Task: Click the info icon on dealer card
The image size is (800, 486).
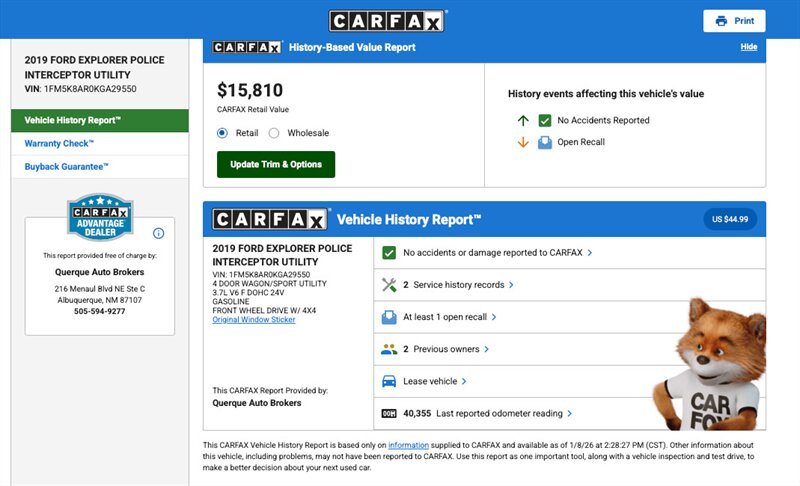Action: pos(158,234)
